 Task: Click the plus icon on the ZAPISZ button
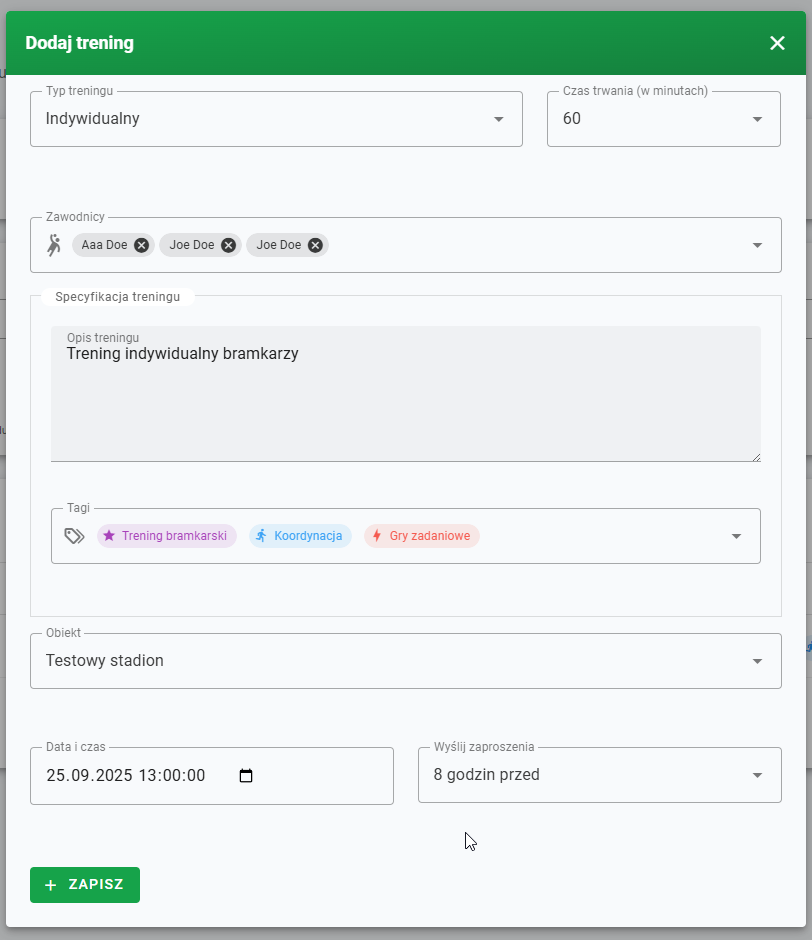pos(51,885)
